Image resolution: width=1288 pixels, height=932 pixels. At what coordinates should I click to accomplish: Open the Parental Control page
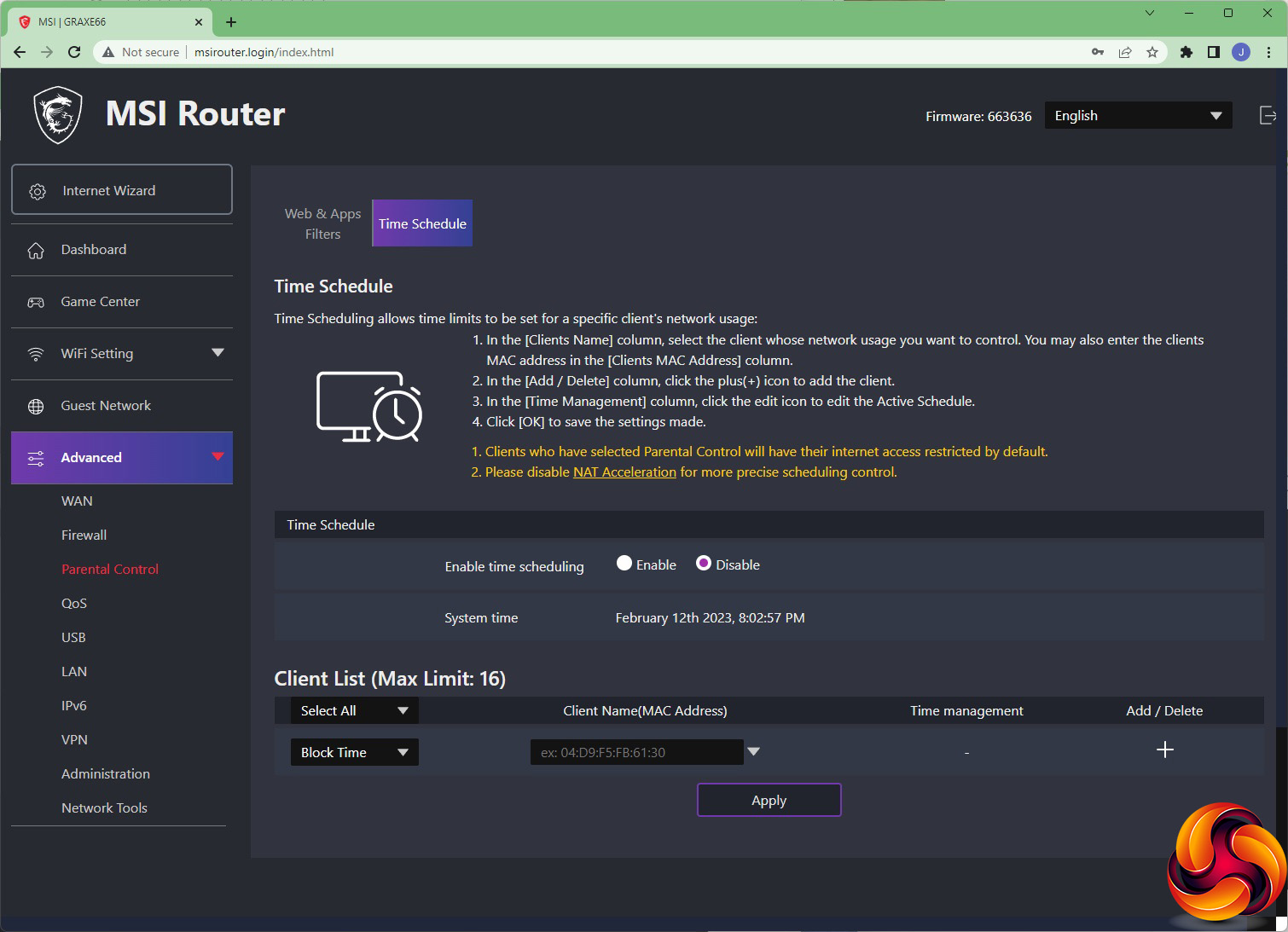click(110, 570)
